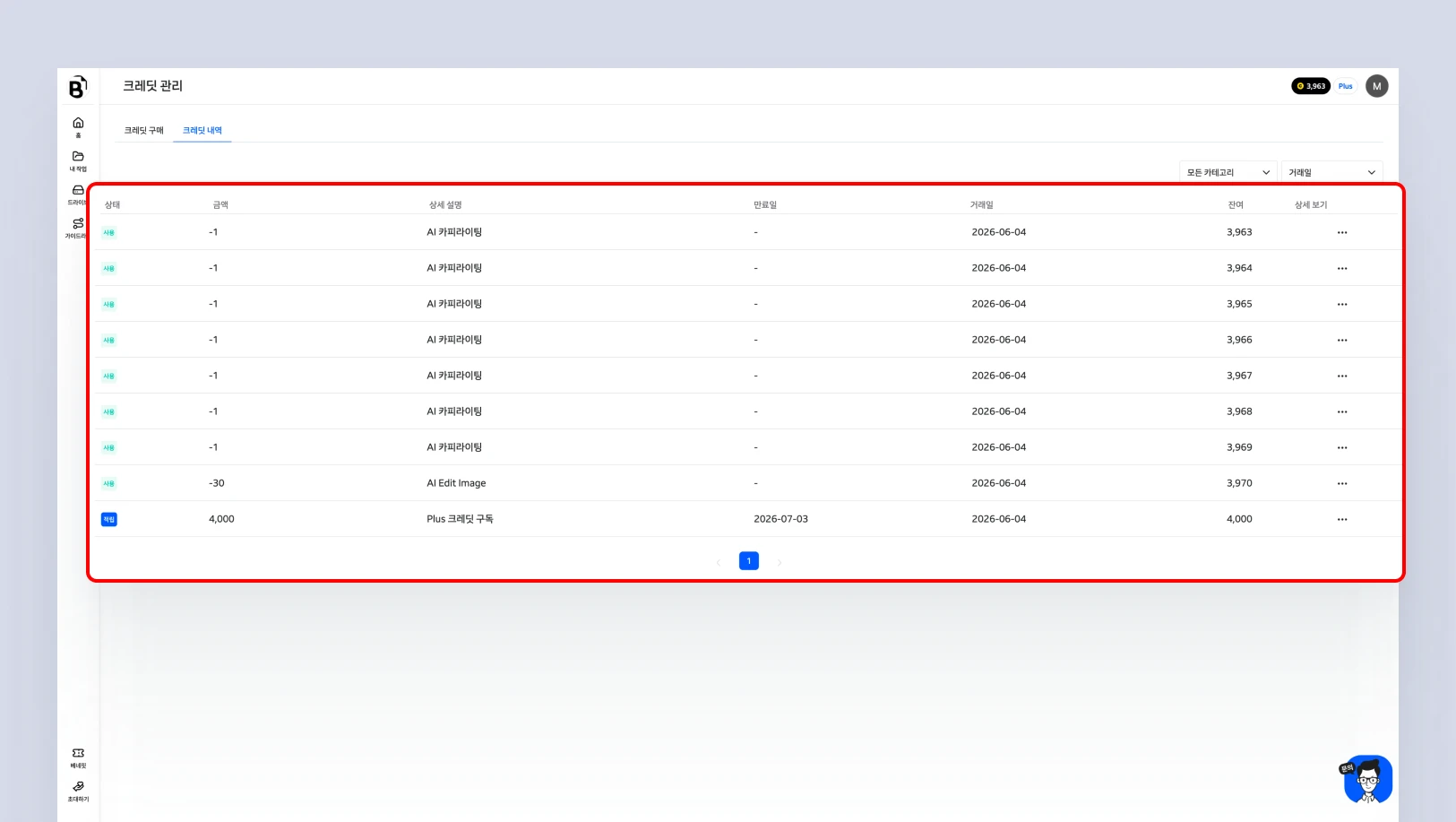1456x822 pixels.
Task: Open details for the 3,963 balance row
Action: pyautogui.click(x=1341, y=232)
